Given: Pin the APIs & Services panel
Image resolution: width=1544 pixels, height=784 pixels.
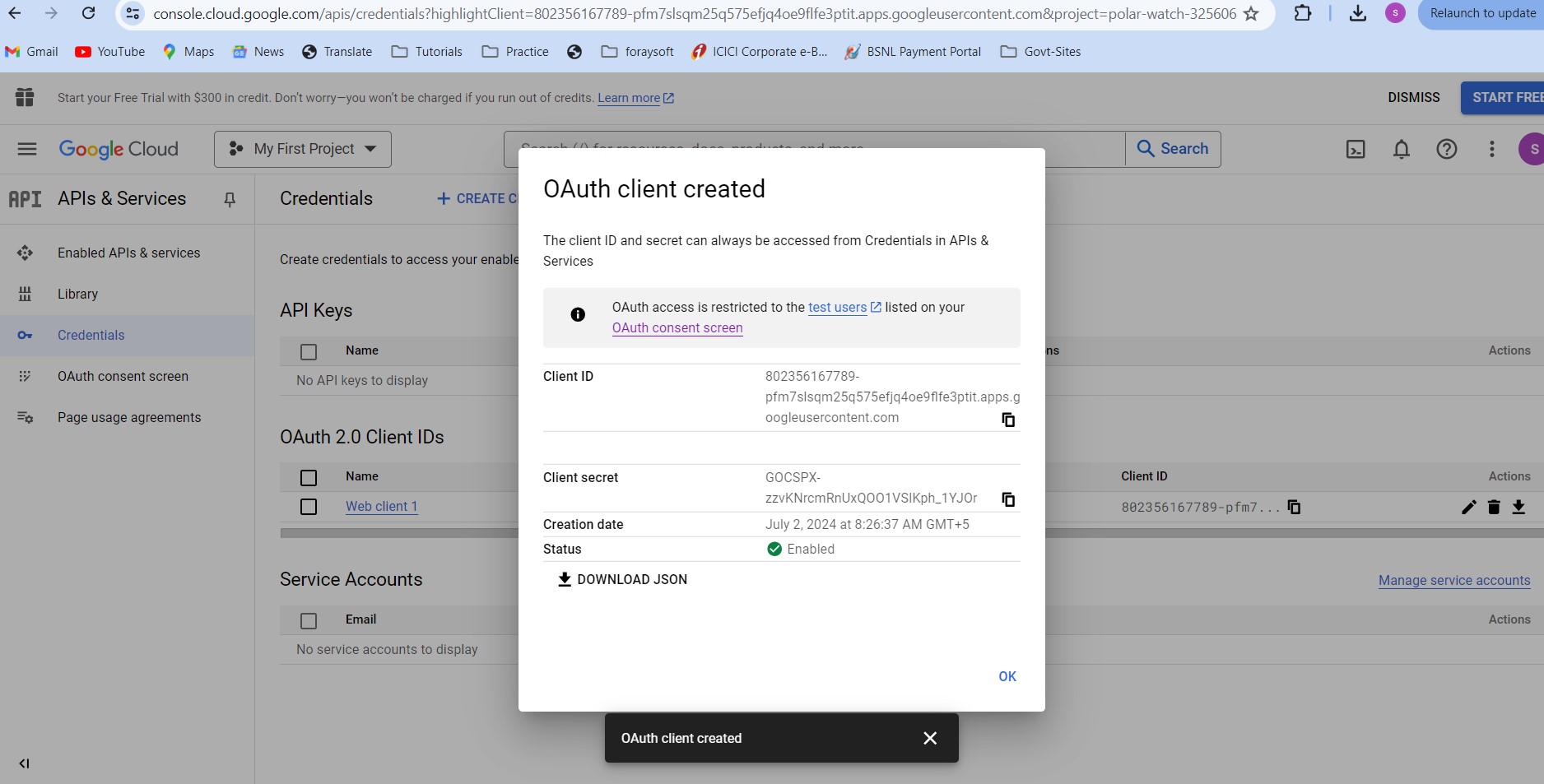Looking at the screenshot, I should [230, 199].
